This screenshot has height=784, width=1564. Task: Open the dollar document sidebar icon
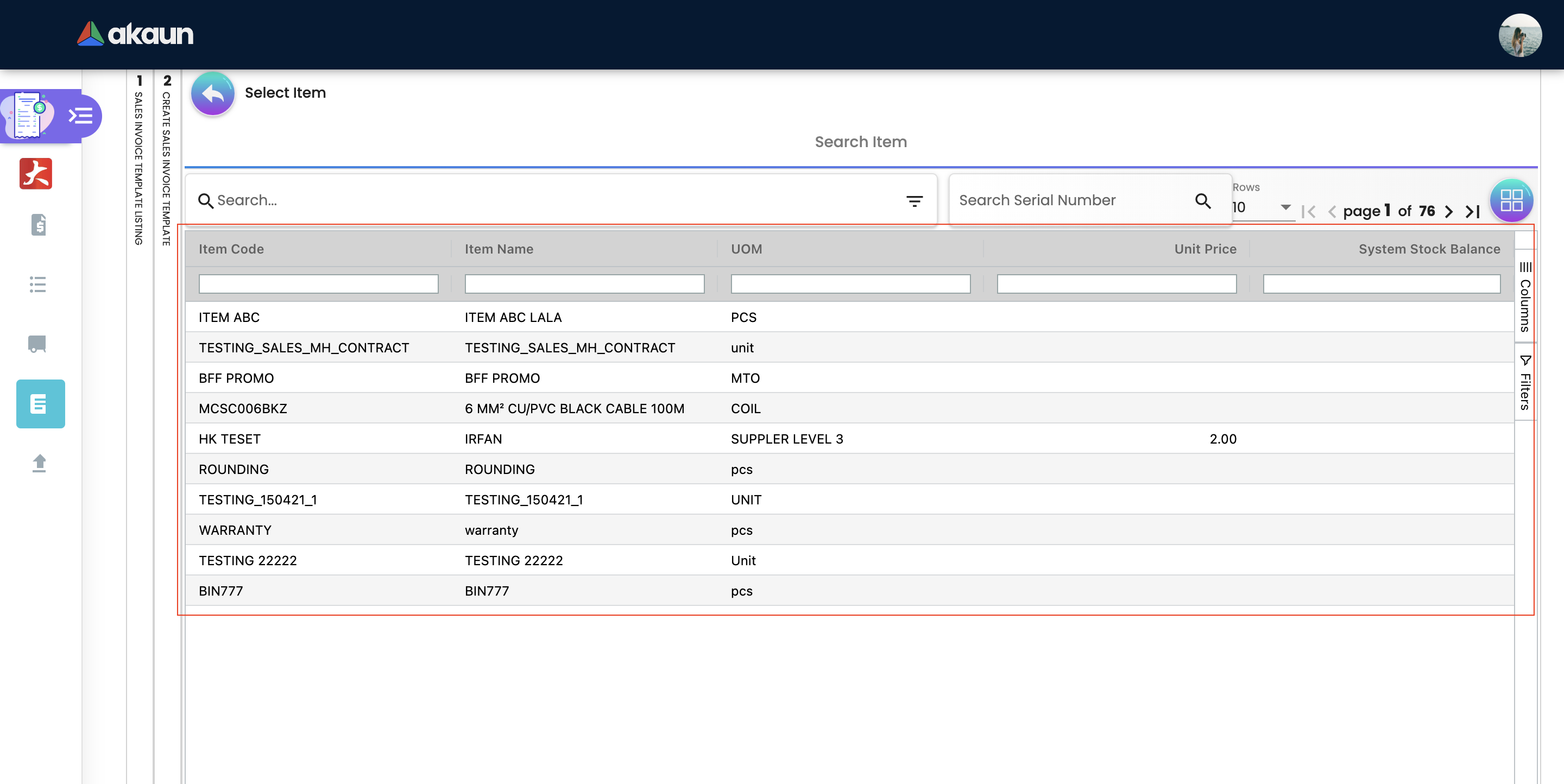coord(38,225)
